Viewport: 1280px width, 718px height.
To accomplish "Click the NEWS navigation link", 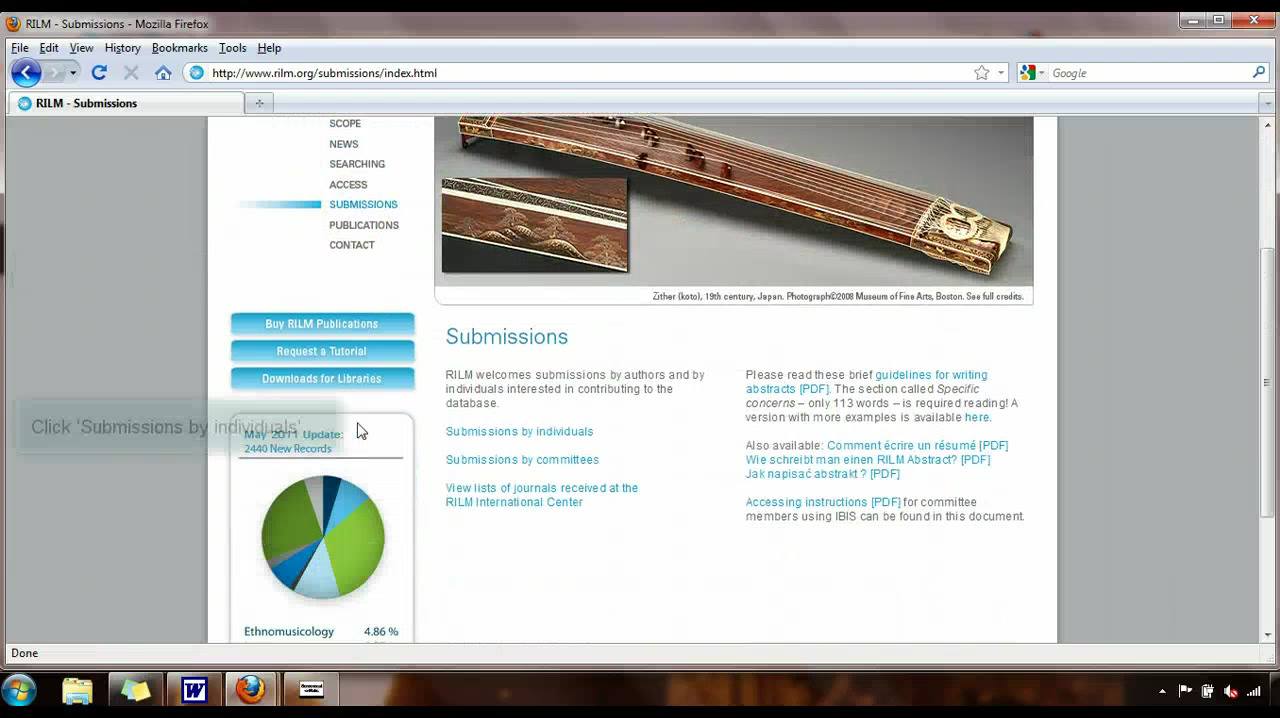I will [344, 144].
